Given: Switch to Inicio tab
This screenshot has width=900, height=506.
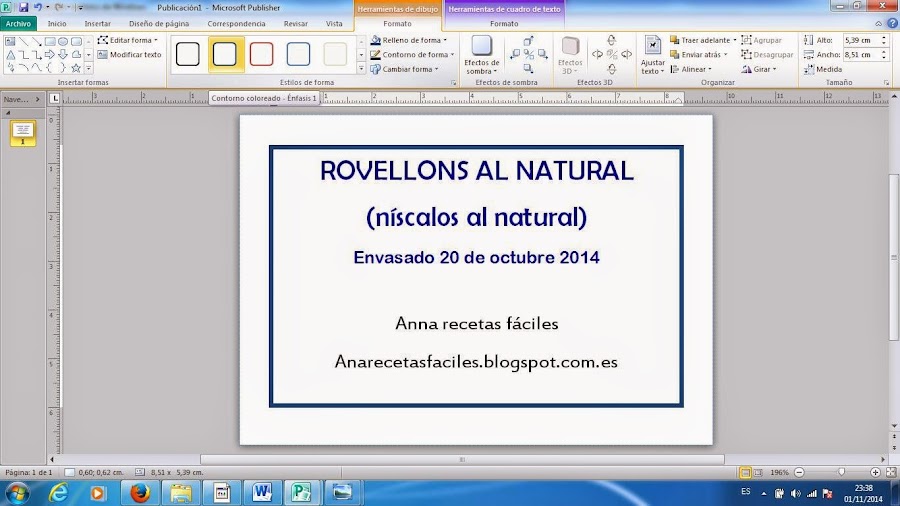Looking at the screenshot, I should (x=57, y=24).
